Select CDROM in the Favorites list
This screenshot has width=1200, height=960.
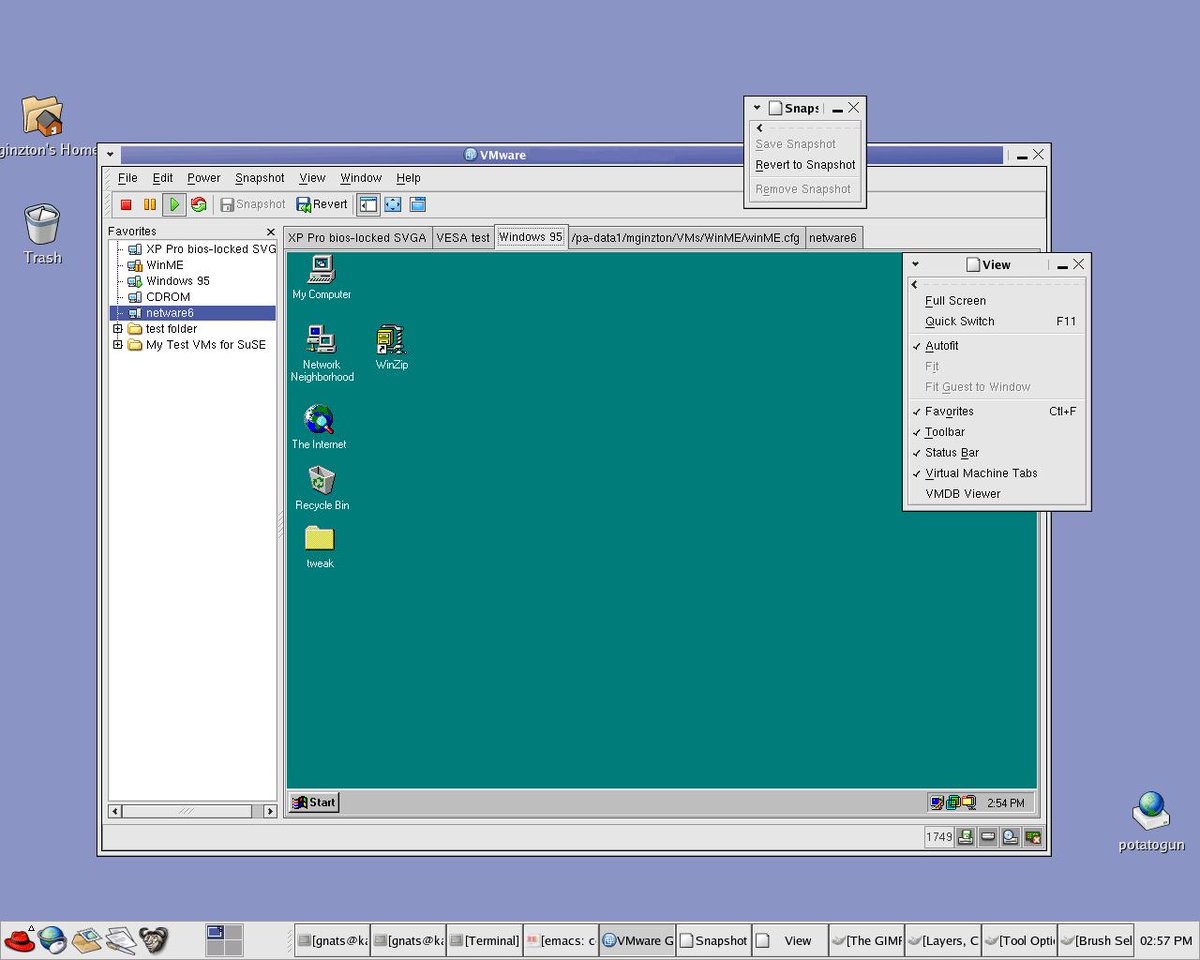[167, 297]
